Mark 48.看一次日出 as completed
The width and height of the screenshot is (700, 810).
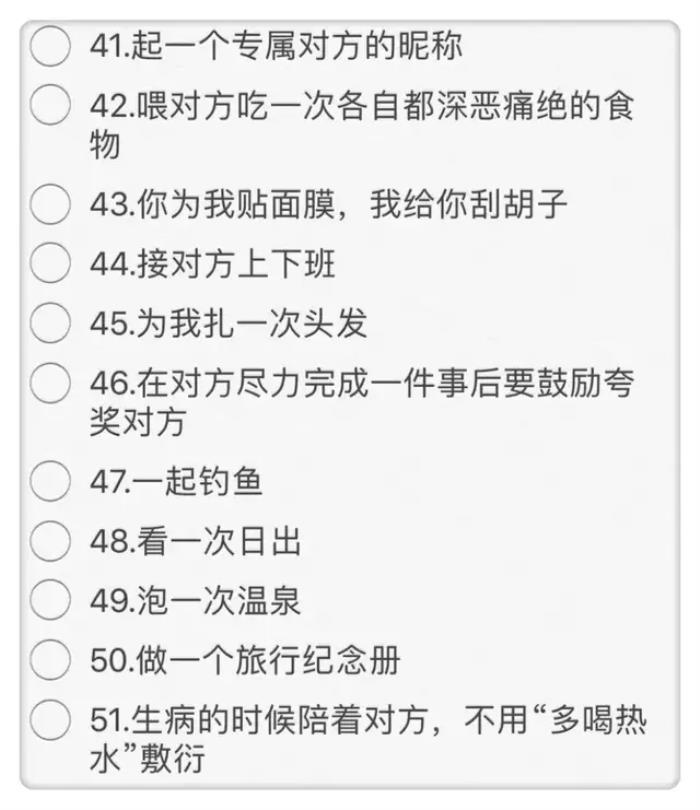point(50,541)
